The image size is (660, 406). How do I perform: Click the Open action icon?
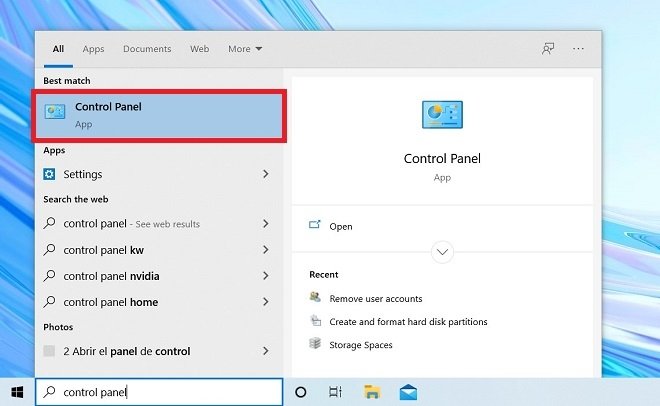tap(315, 225)
